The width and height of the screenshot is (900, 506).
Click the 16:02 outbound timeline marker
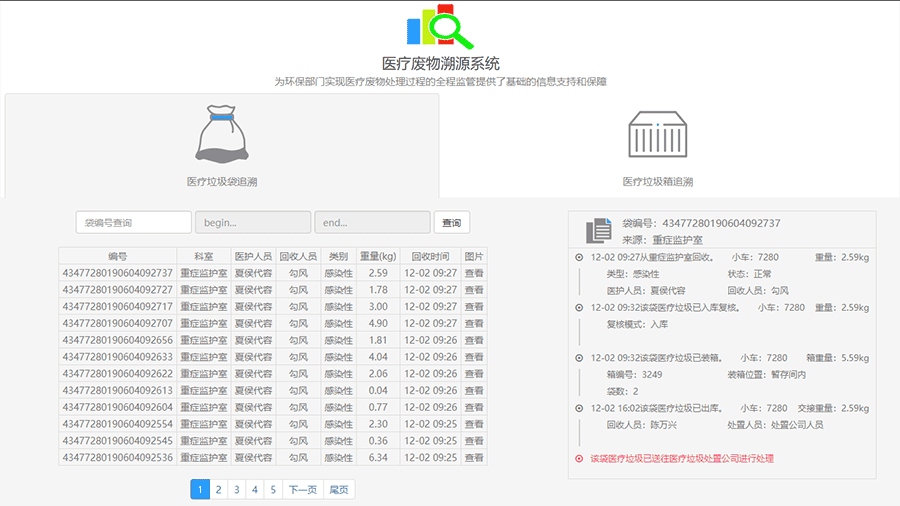point(579,408)
